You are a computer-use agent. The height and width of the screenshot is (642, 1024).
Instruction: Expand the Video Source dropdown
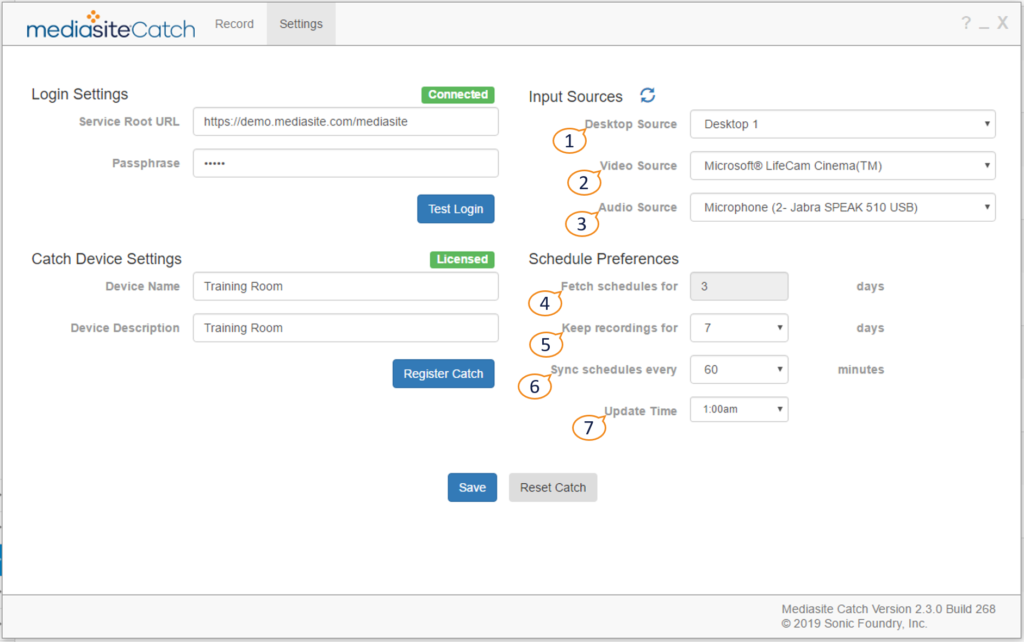pyautogui.click(x=842, y=166)
